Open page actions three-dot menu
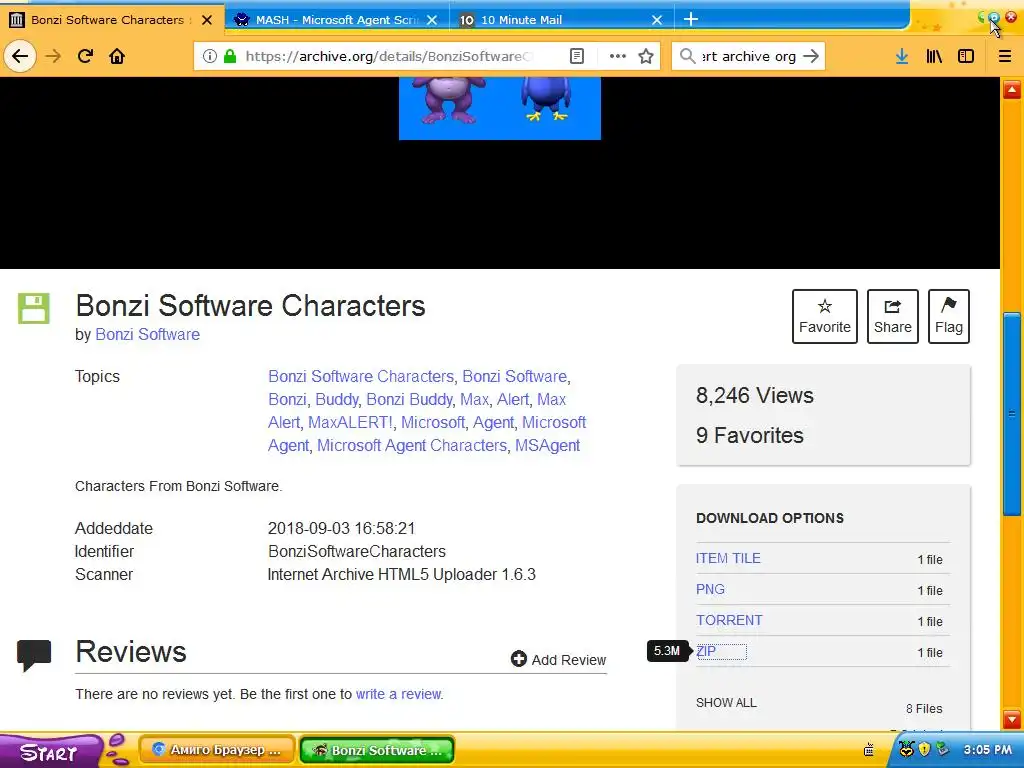This screenshot has height=768, width=1024. 617,56
